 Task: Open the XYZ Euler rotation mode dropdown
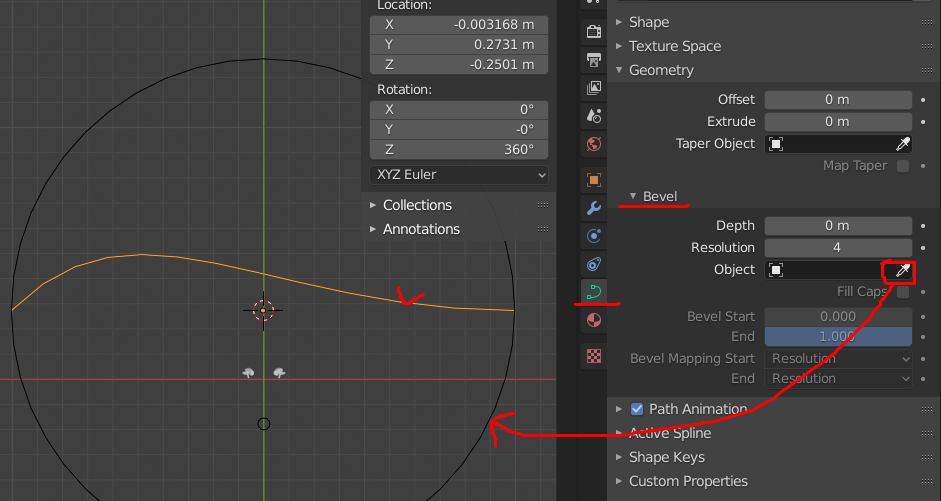click(x=459, y=175)
